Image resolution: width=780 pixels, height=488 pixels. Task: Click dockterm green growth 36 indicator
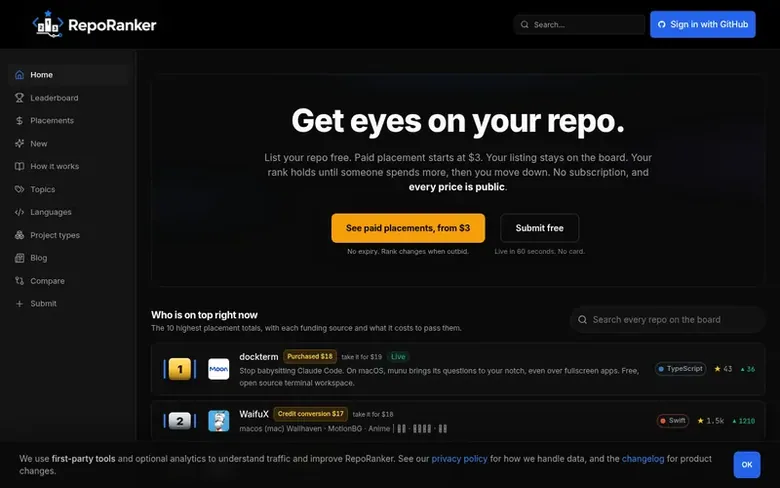click(748, 369)
